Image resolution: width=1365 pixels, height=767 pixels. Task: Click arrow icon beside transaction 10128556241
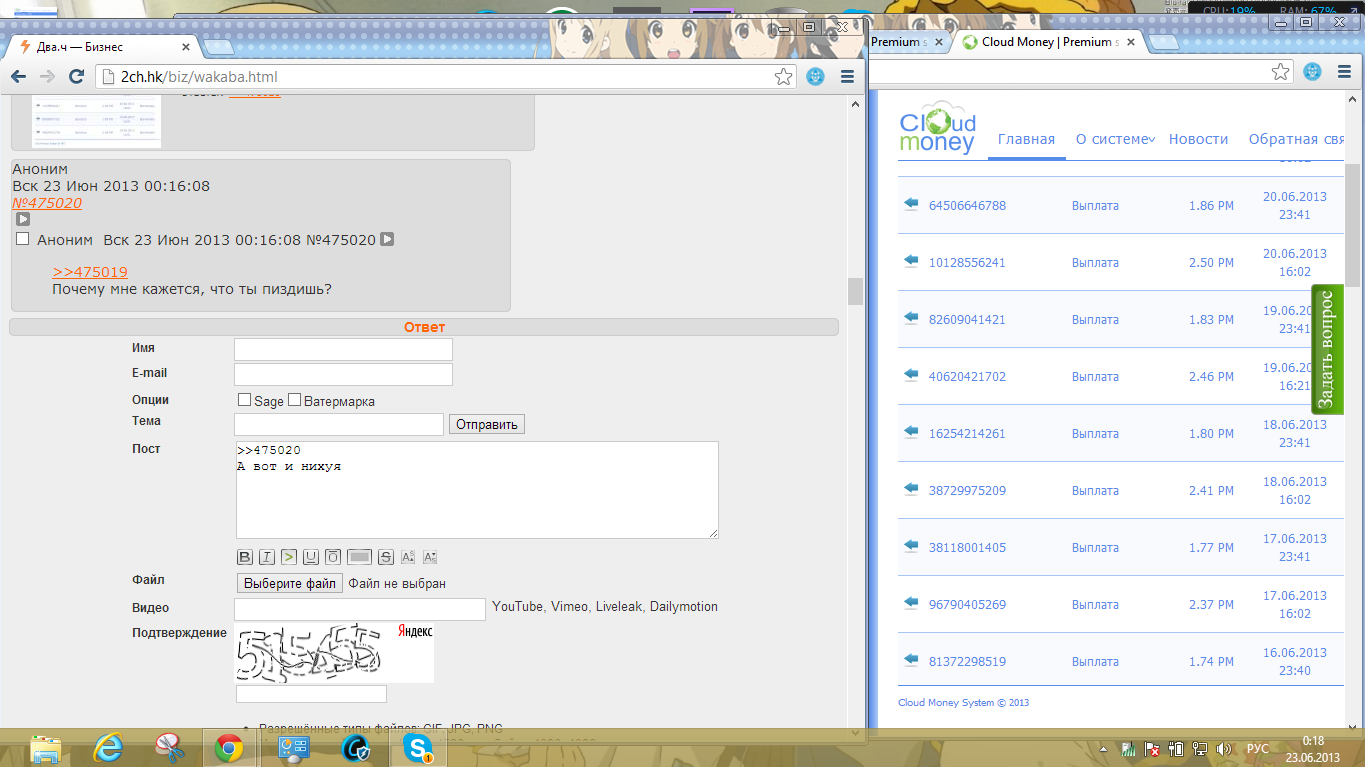[x=910, y=261]
